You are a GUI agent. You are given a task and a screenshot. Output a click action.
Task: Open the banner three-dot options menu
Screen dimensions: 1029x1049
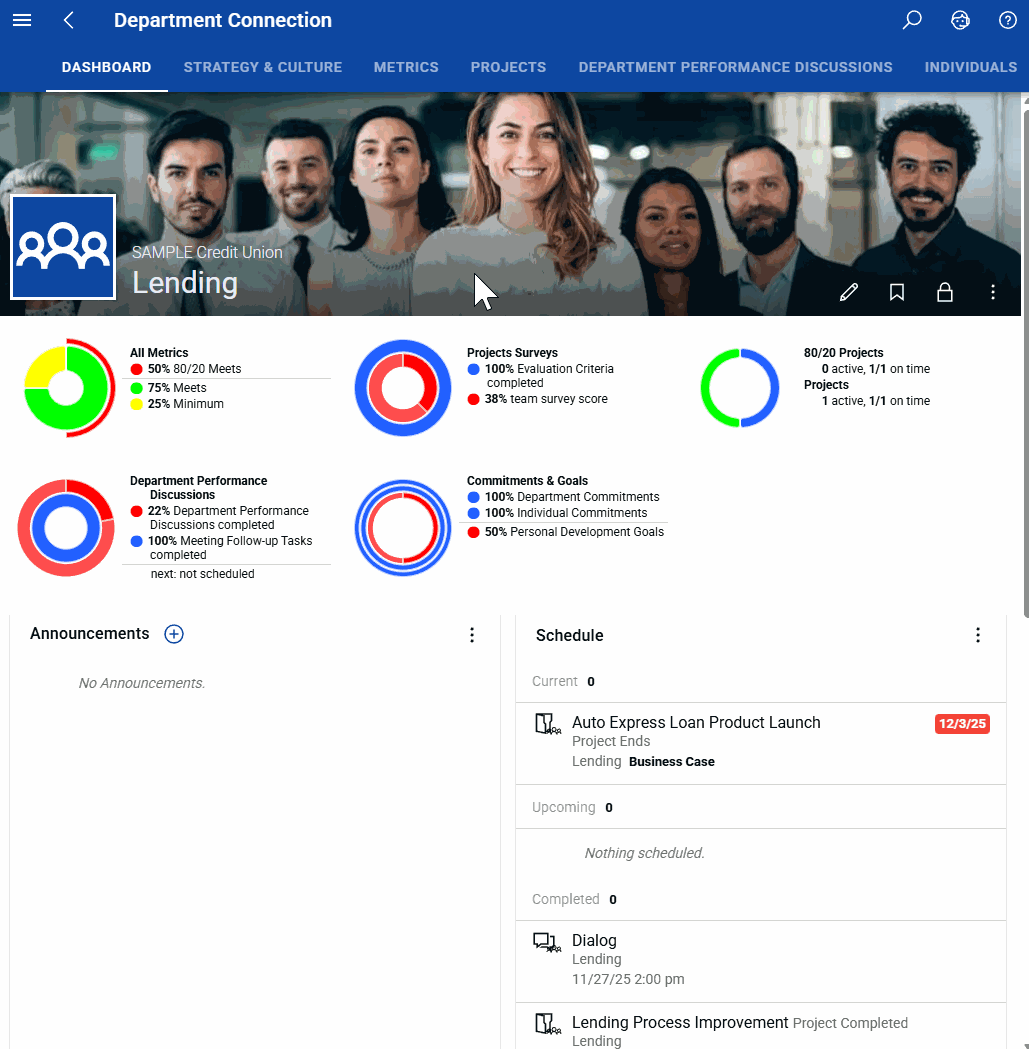click(993, 292)
